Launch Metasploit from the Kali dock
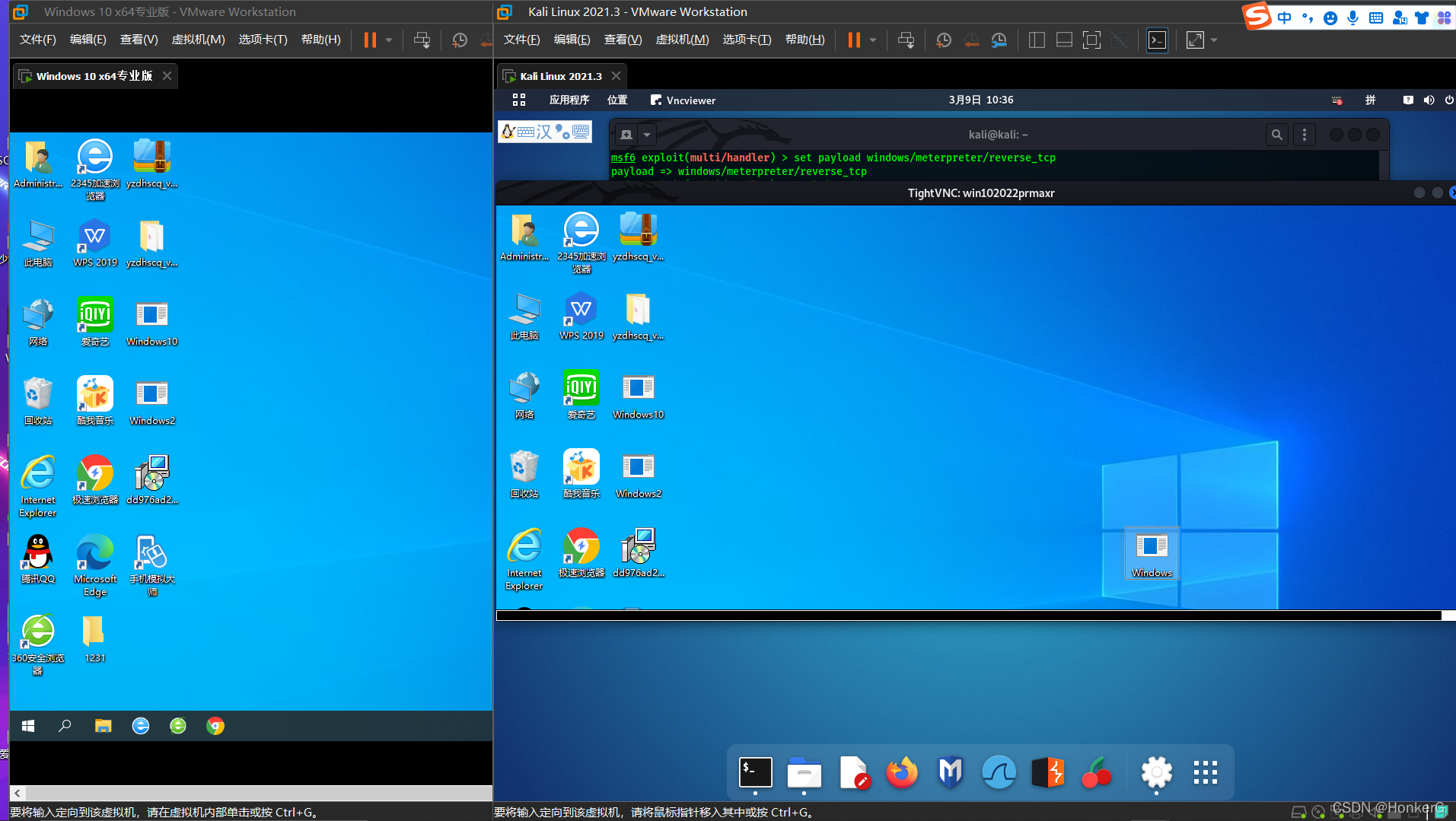1456x821 pixels. click(951, 773)
